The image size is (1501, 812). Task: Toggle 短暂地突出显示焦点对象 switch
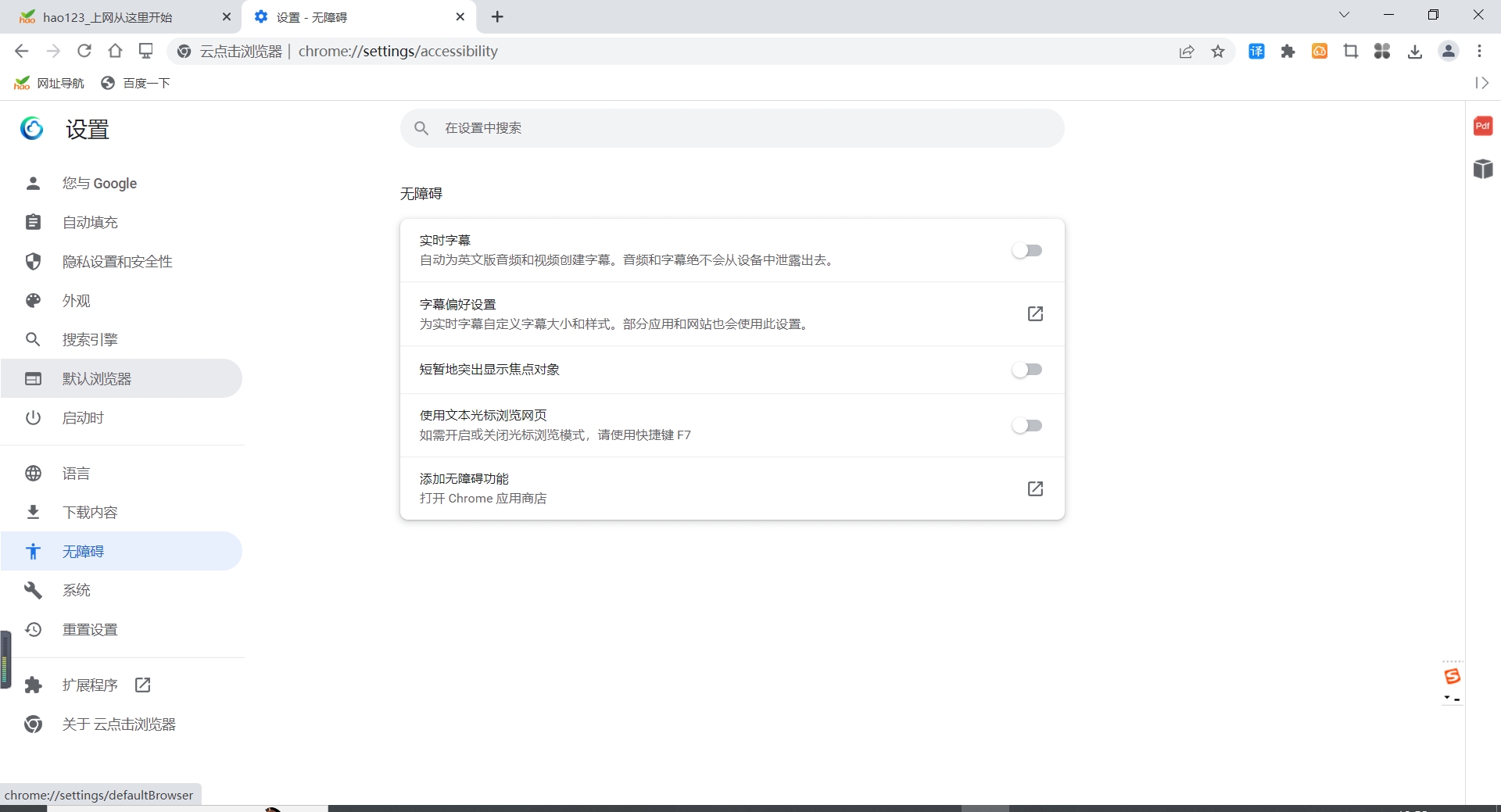pyautogui.click(x=1027, y=370)
